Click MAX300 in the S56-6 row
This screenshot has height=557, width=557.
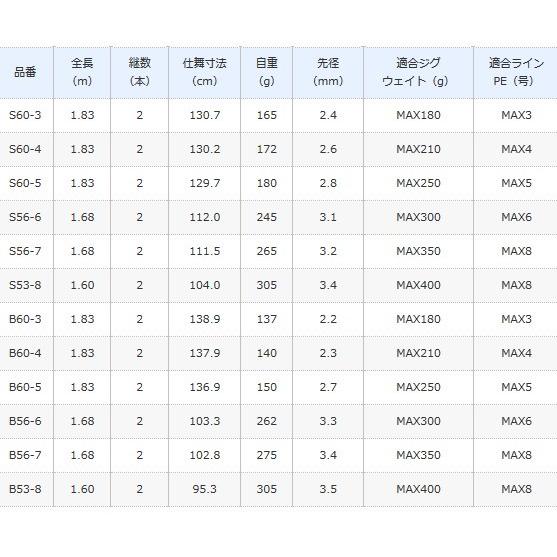pos(418,217)
